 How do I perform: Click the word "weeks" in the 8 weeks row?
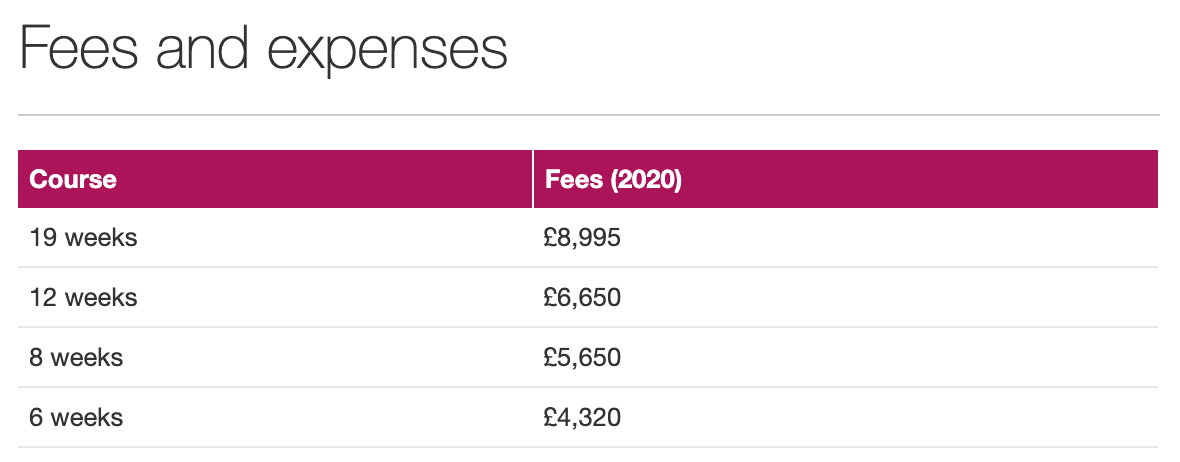pyautogui.click(x=87, y=357)
